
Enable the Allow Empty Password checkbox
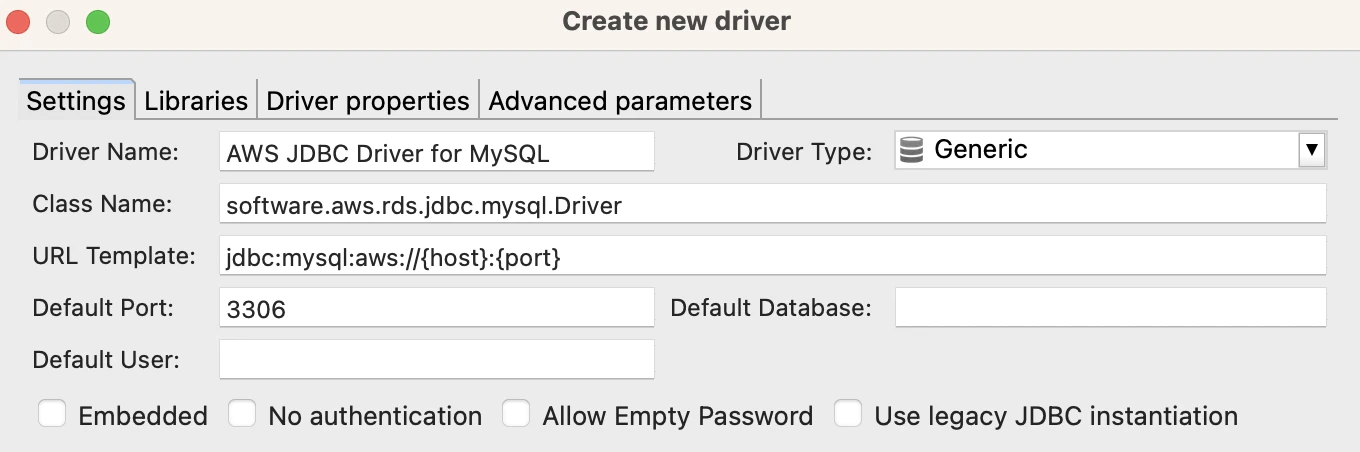516,414
